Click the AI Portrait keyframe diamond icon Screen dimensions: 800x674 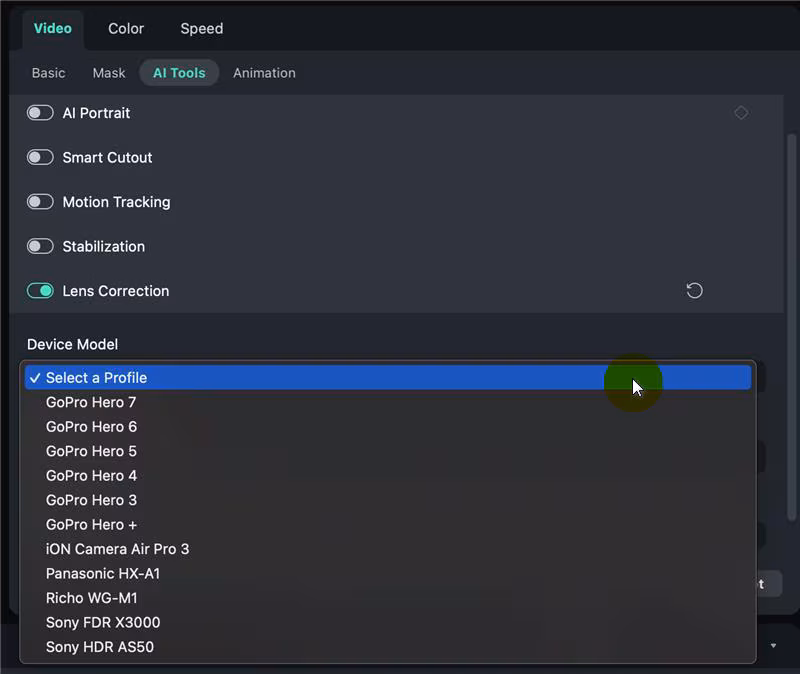pos(741,113)
